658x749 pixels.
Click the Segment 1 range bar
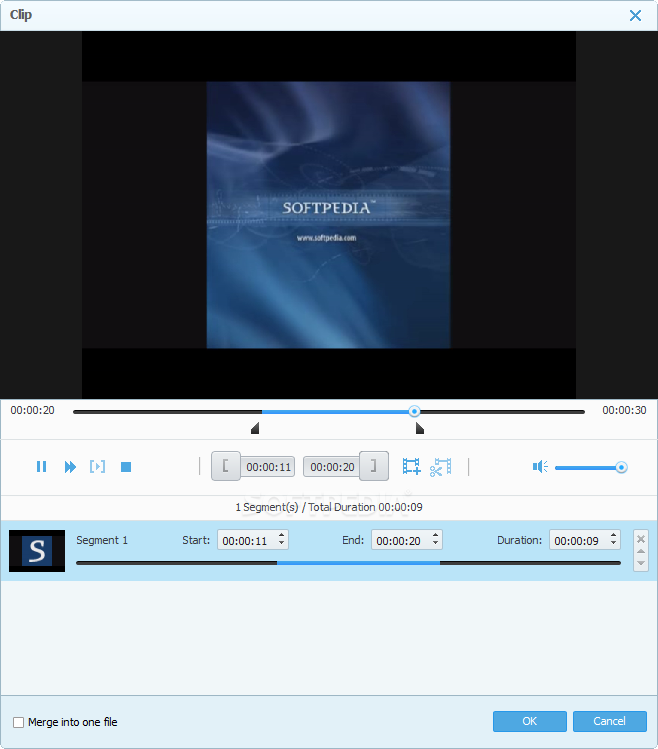(x=348, y=563)
